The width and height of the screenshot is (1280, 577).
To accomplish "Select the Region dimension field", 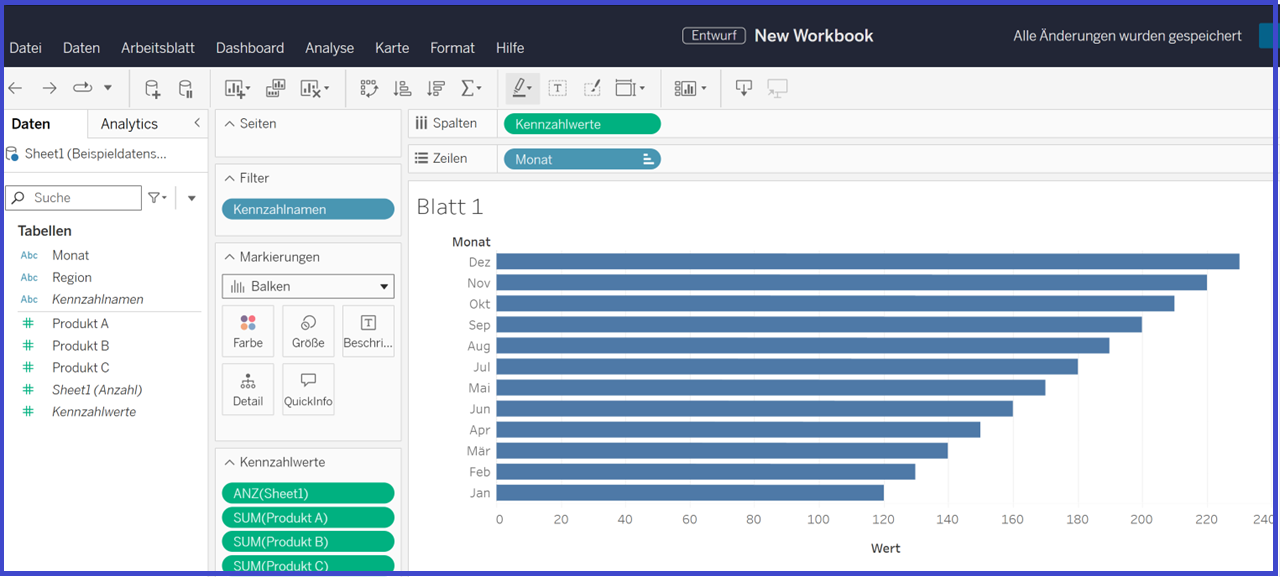I will (72, 277).
